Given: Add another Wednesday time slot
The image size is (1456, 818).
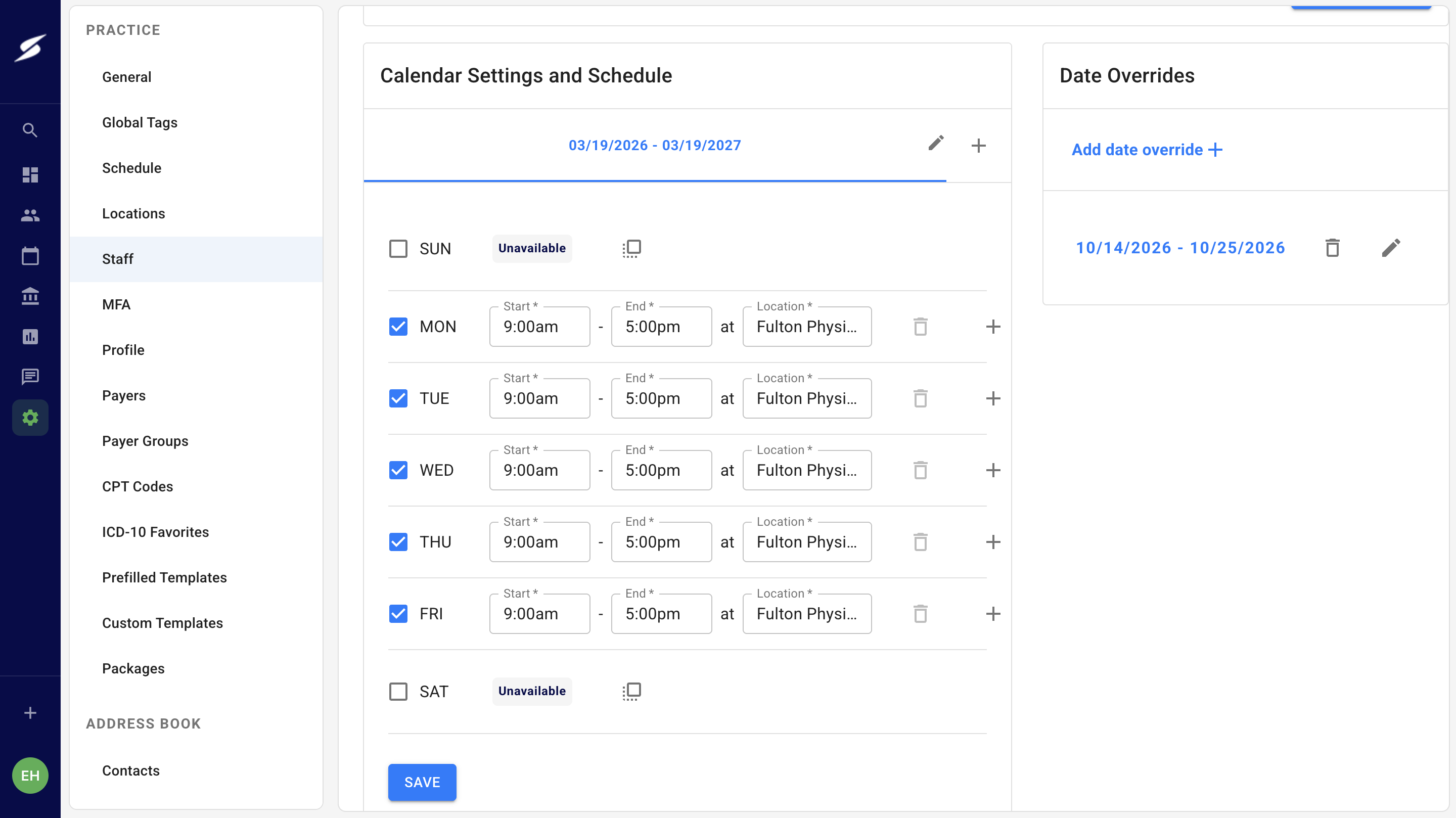Looking at the screenshot, I should [993, 470].
